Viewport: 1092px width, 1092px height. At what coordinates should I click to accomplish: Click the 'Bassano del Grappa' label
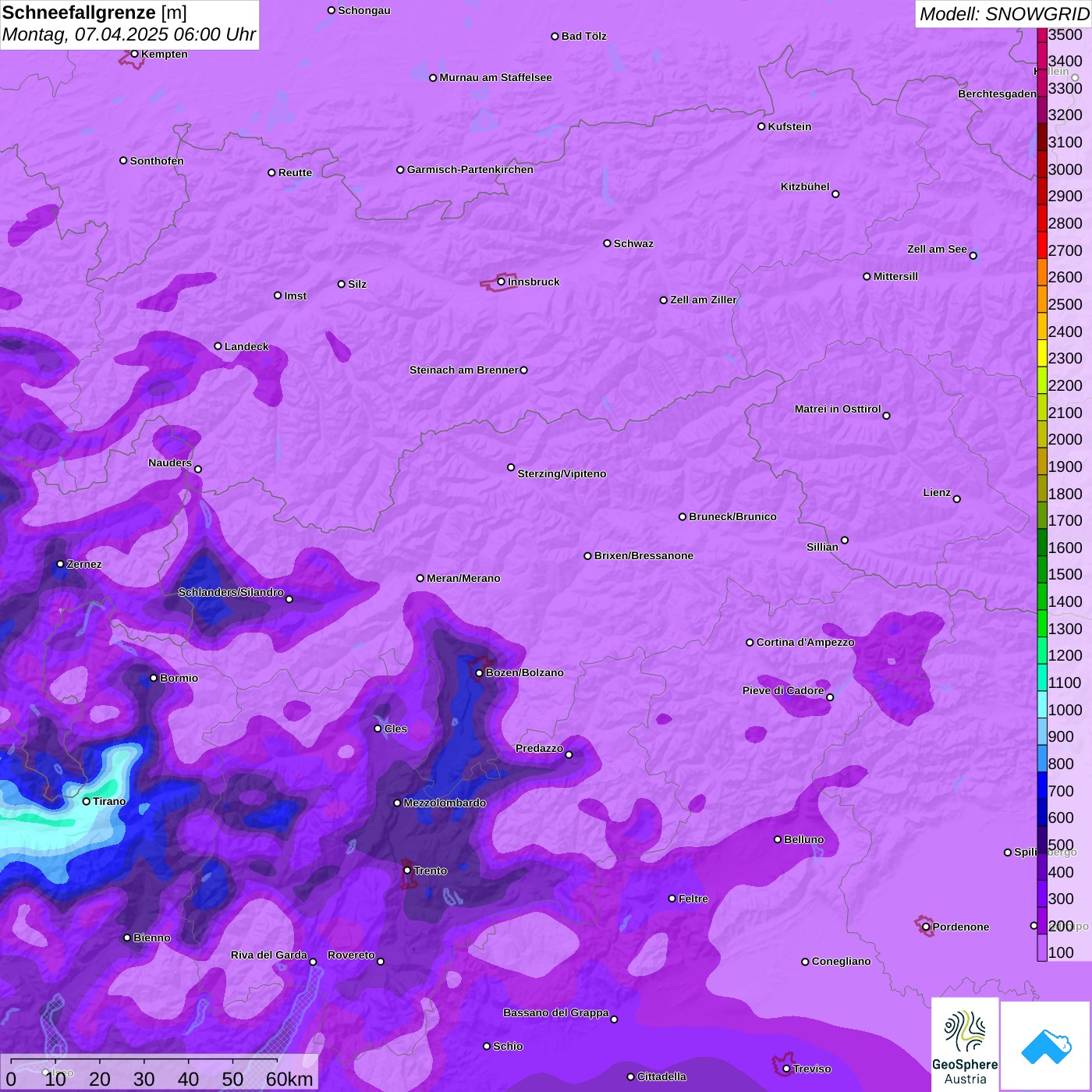(x=556, y=1012)
